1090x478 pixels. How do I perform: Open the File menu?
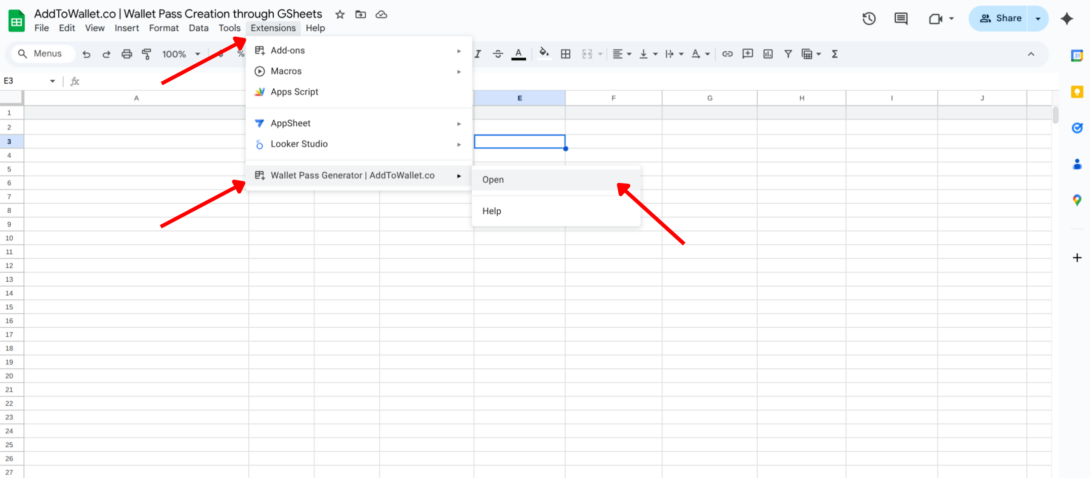[42, 28]
